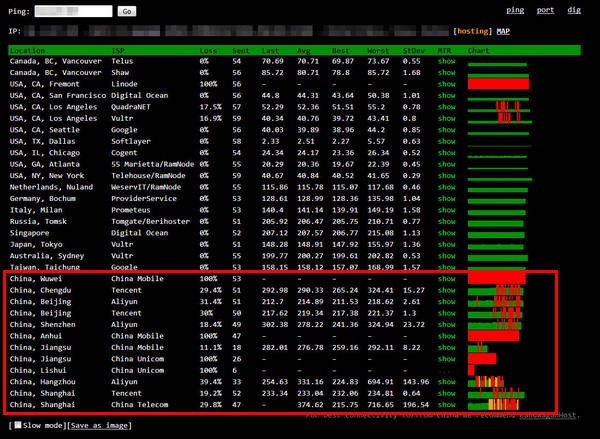Click the hosting link beside the IP
The height and width of the screenshot is (439, 600).
point(472,32)
